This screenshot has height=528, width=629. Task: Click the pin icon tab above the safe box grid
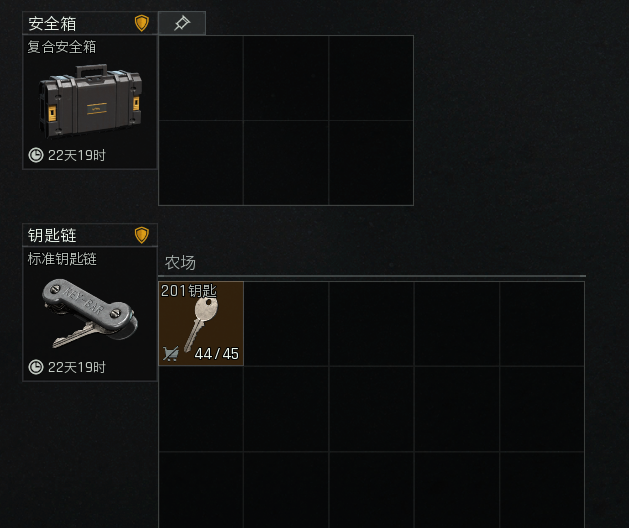coord(182,23)
